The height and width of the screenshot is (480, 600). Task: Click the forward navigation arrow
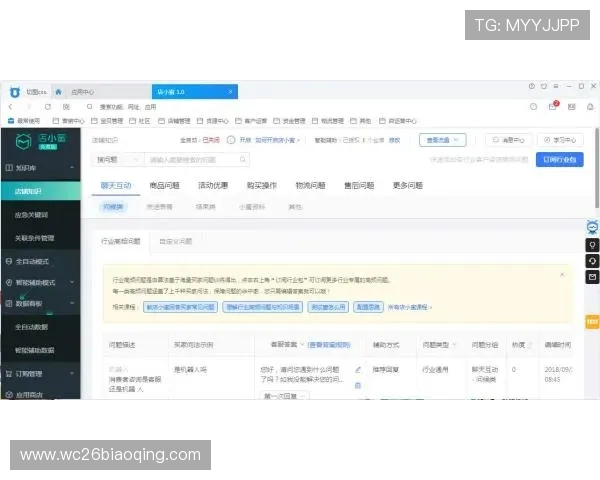29,107
